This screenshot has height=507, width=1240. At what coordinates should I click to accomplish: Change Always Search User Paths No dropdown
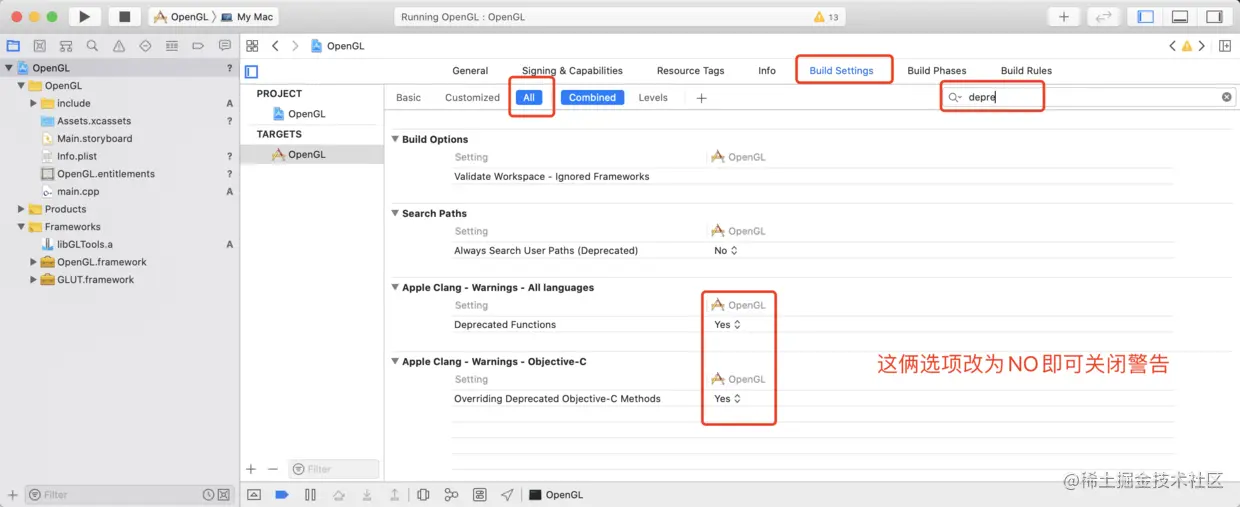725,250
